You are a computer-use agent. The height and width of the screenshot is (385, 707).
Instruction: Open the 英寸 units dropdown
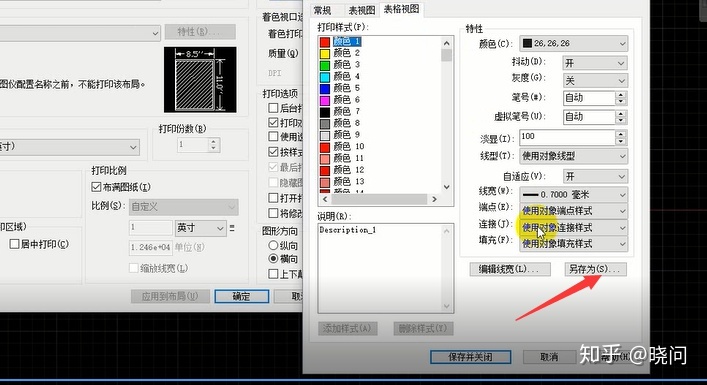click(200, 228)
